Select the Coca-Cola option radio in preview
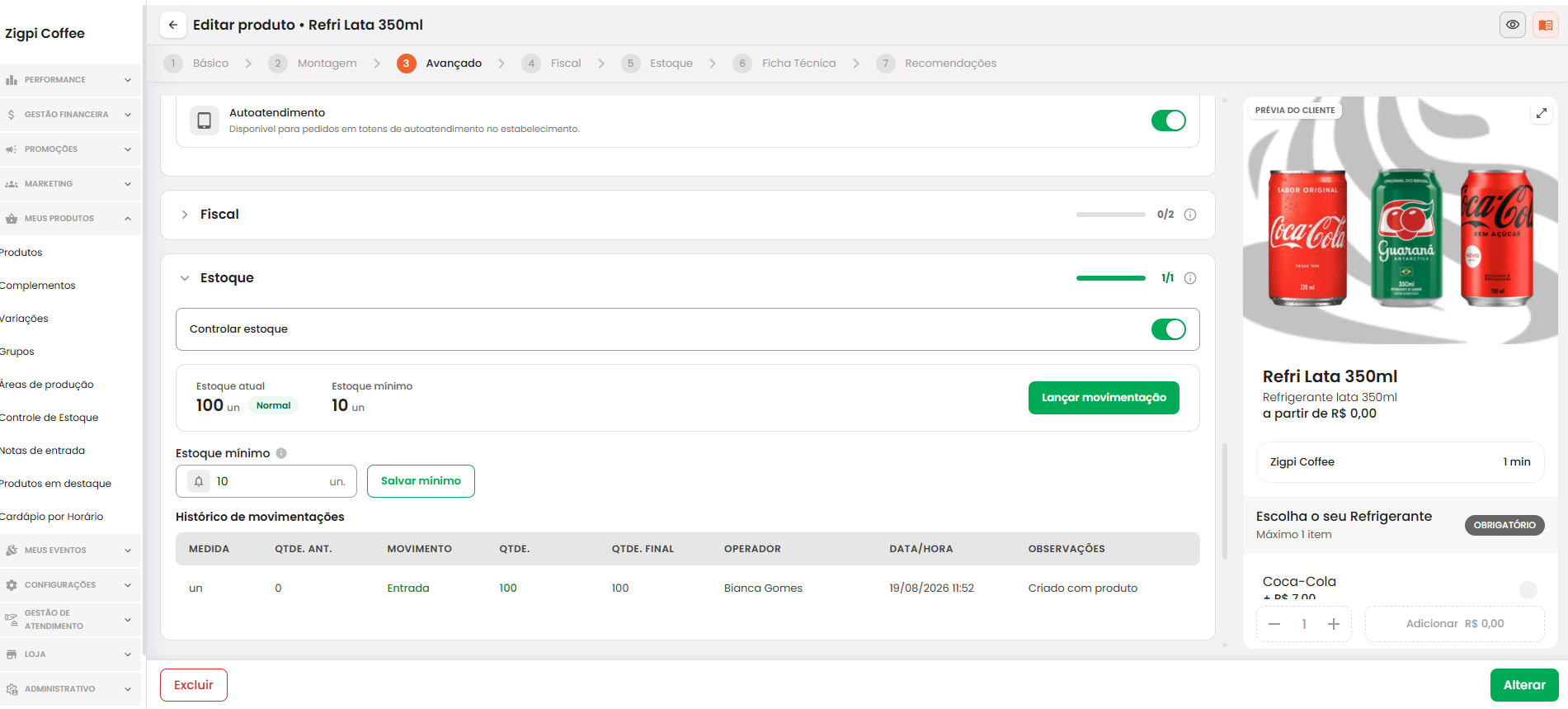The image size is (1568, 709). point(1528,589)
